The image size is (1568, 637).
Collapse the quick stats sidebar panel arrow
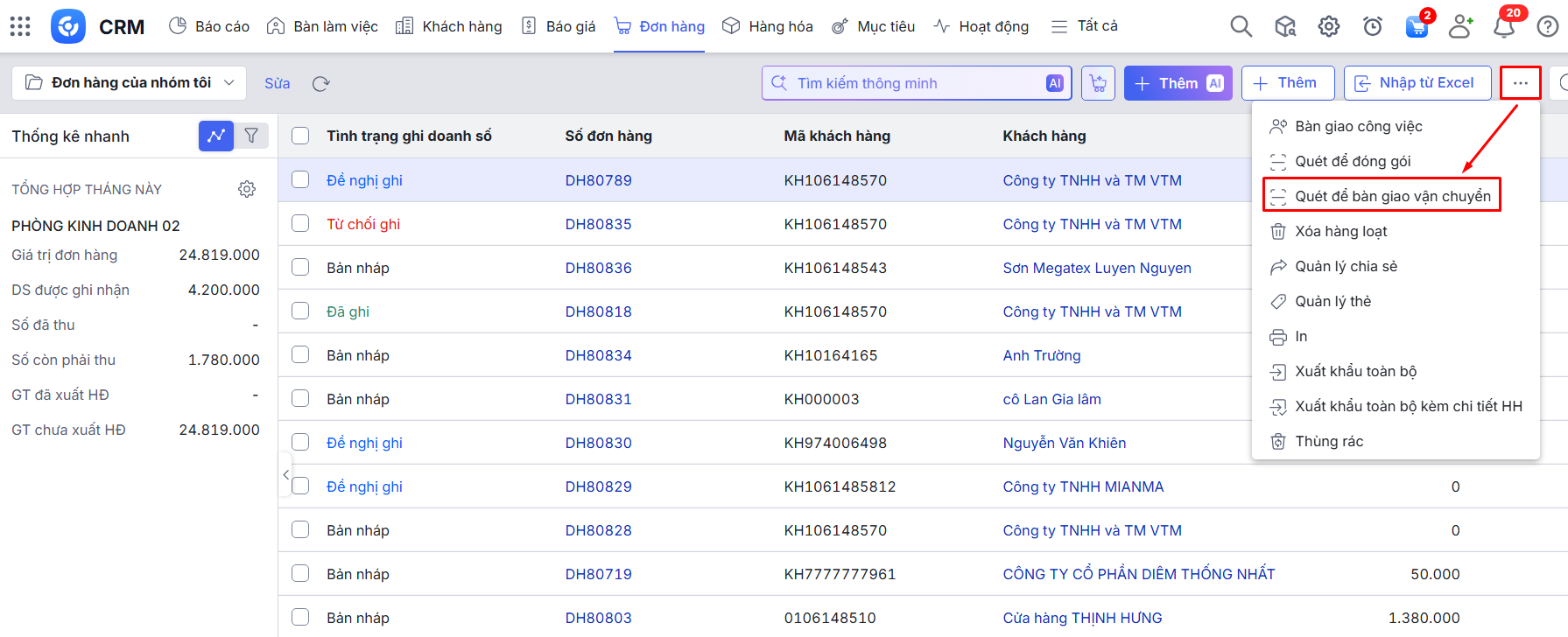click(285, 474)
